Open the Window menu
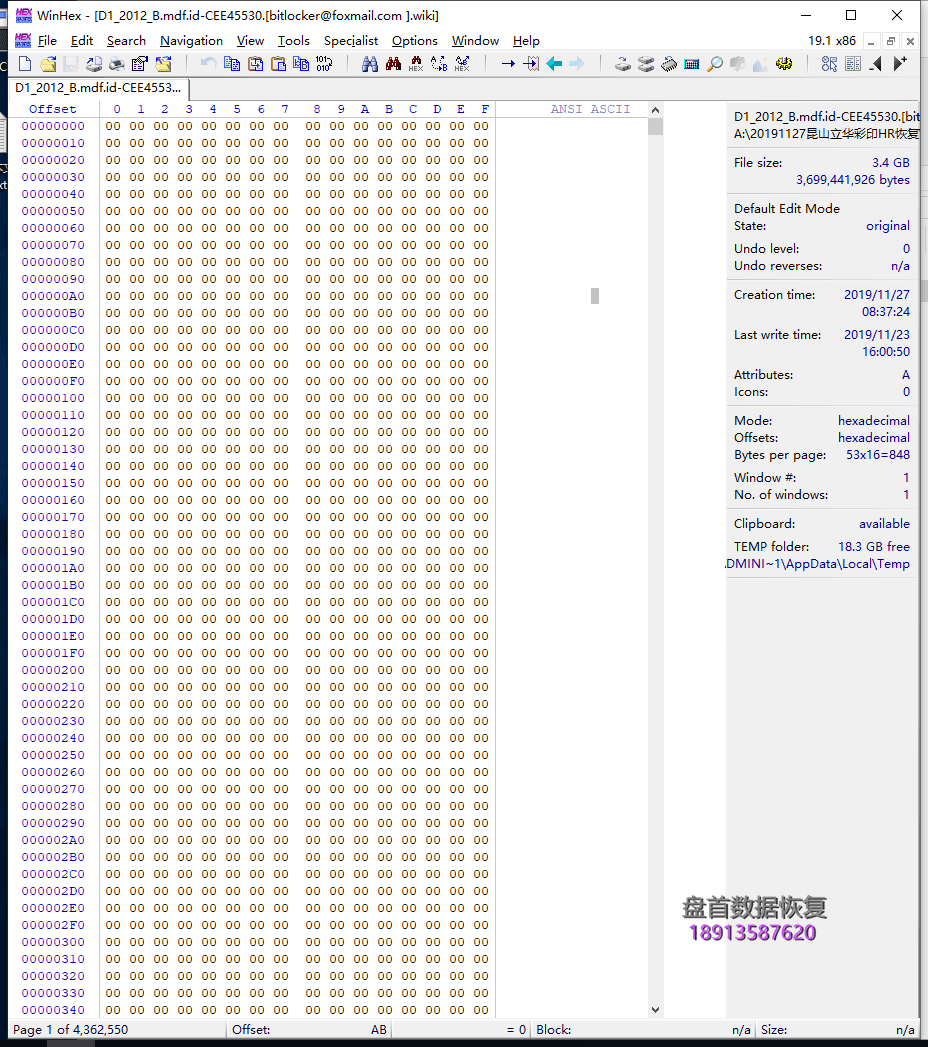This screenshot has width=928, height=1047. click(475, 41)
